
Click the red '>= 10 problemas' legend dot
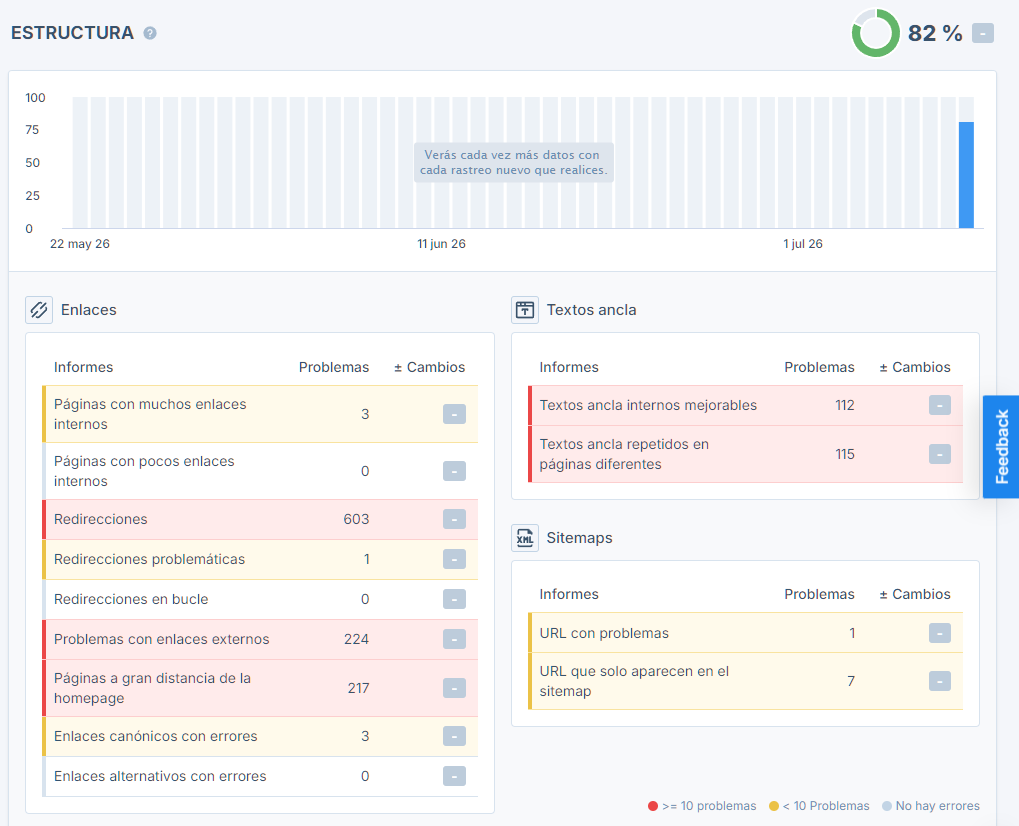coord(652,806)
